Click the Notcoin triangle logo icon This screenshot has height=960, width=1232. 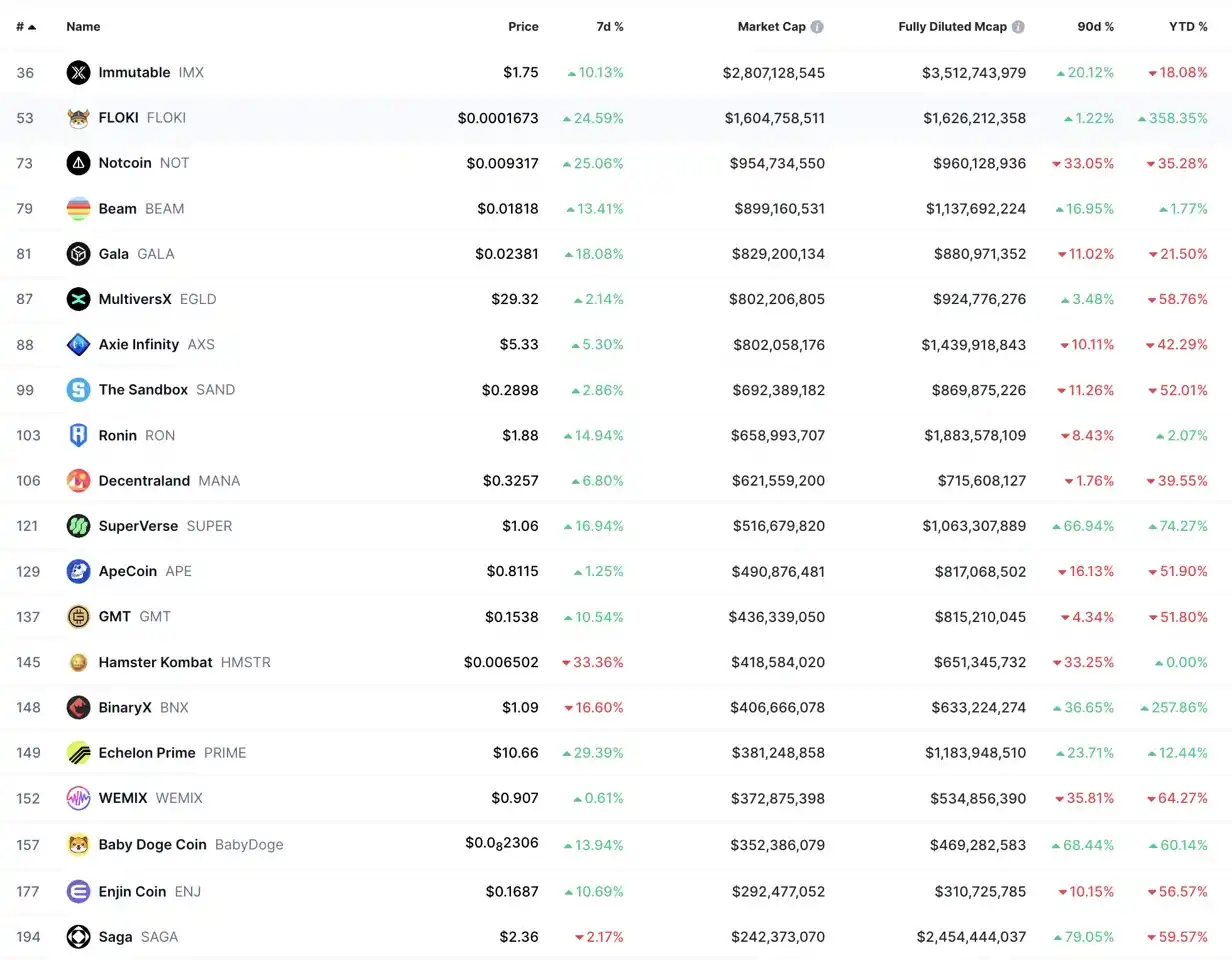pos(78,163)
